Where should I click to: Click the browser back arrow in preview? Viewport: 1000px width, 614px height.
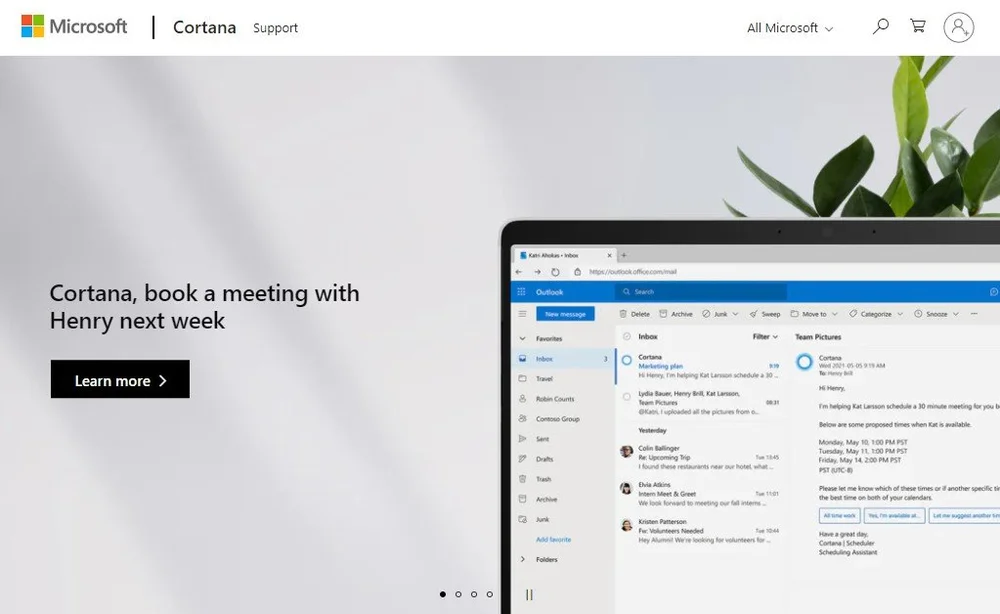pos(518,272)
